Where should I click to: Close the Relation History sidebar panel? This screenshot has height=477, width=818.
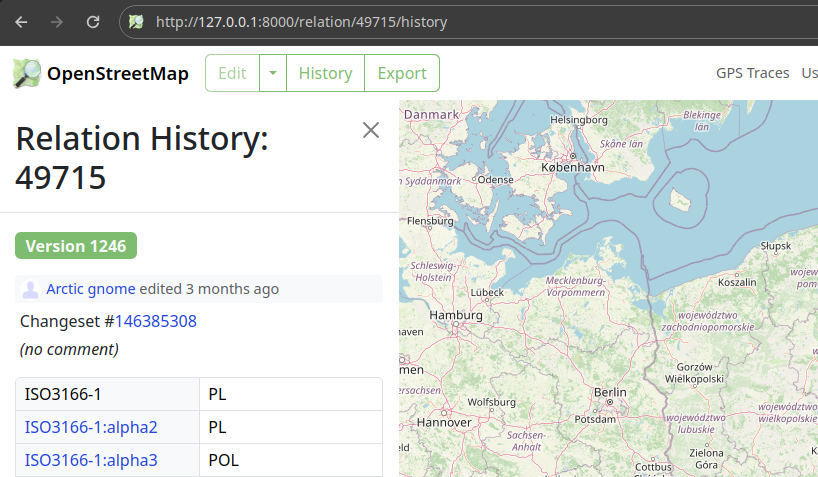click(371, 130)
